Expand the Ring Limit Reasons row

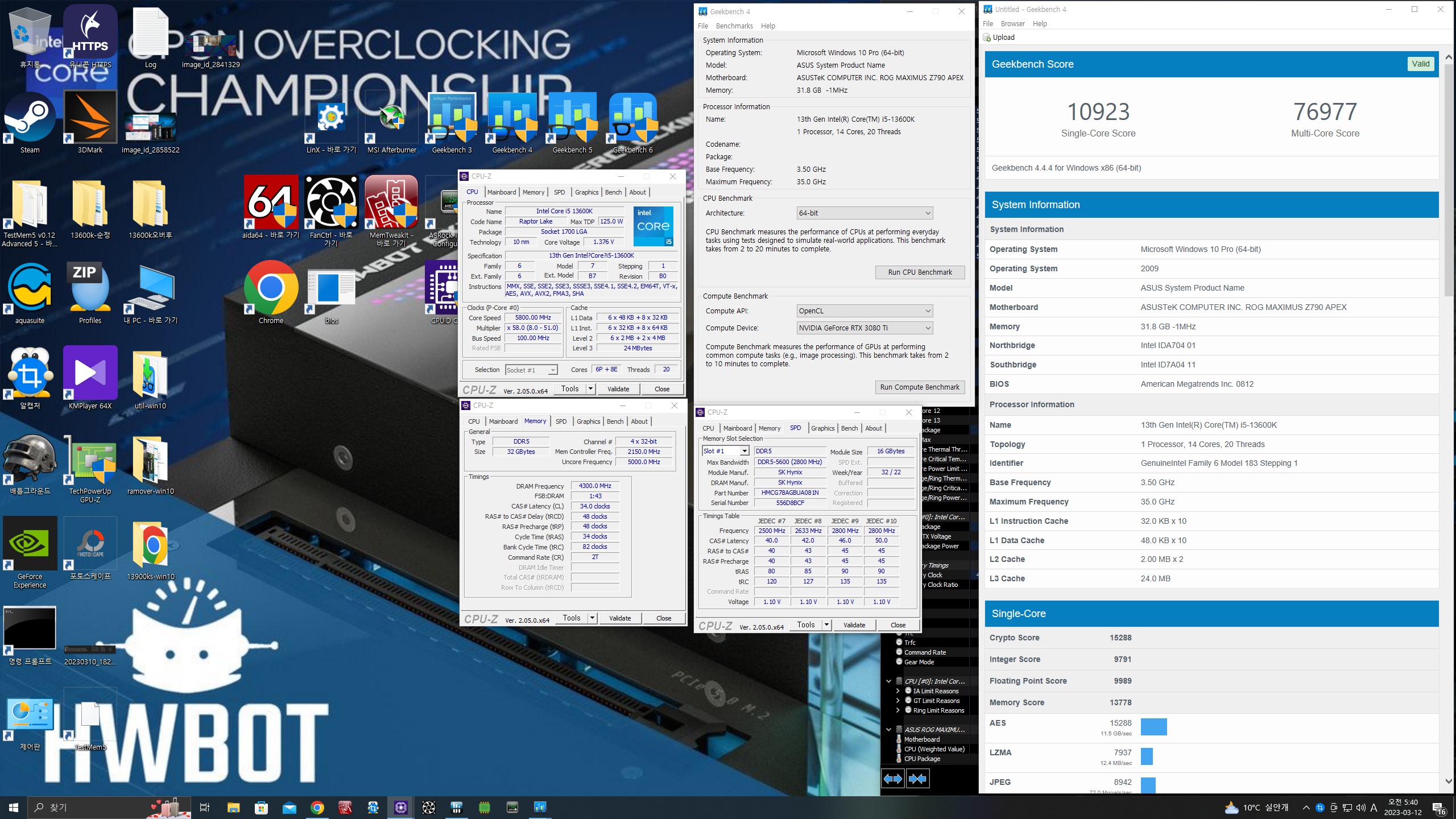[899, 710]
